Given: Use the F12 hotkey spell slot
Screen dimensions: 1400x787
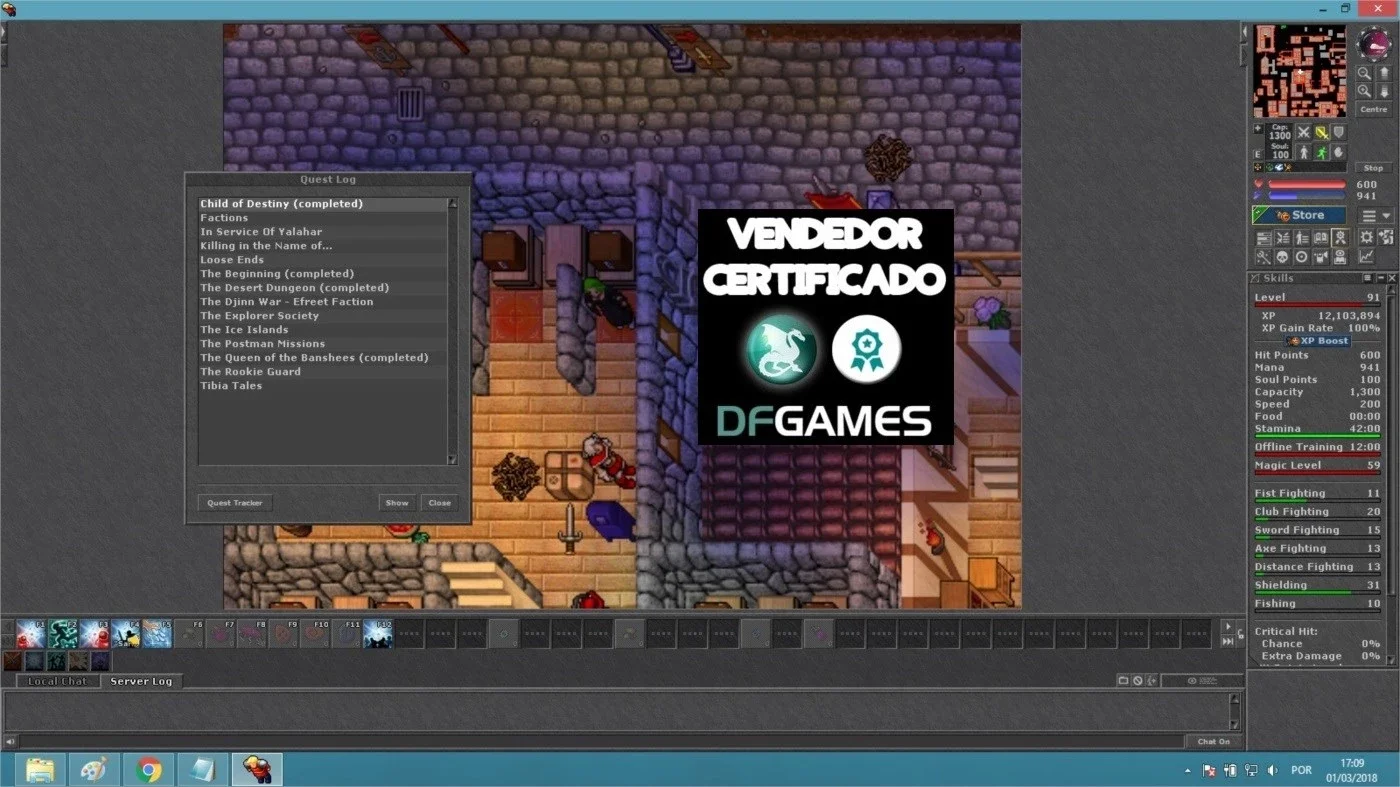Looking at the screenshot, I should coord(378,634).
